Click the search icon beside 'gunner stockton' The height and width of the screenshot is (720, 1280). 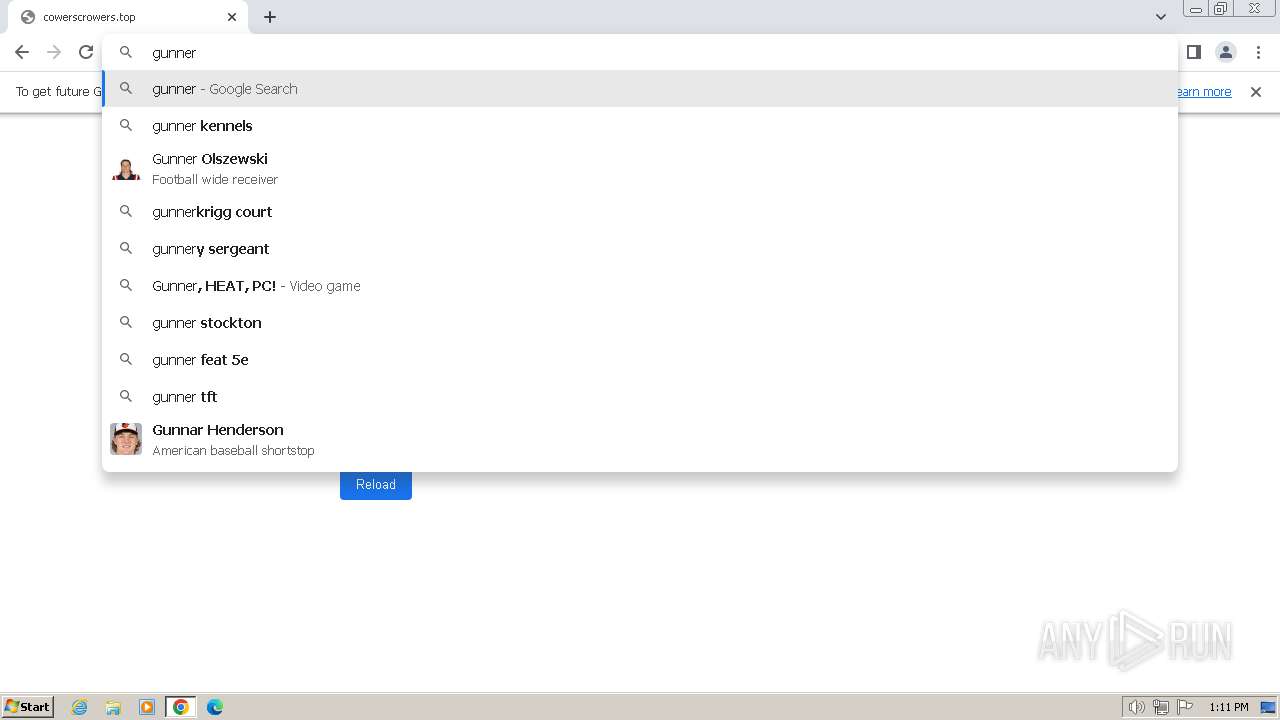click(126, 322)
